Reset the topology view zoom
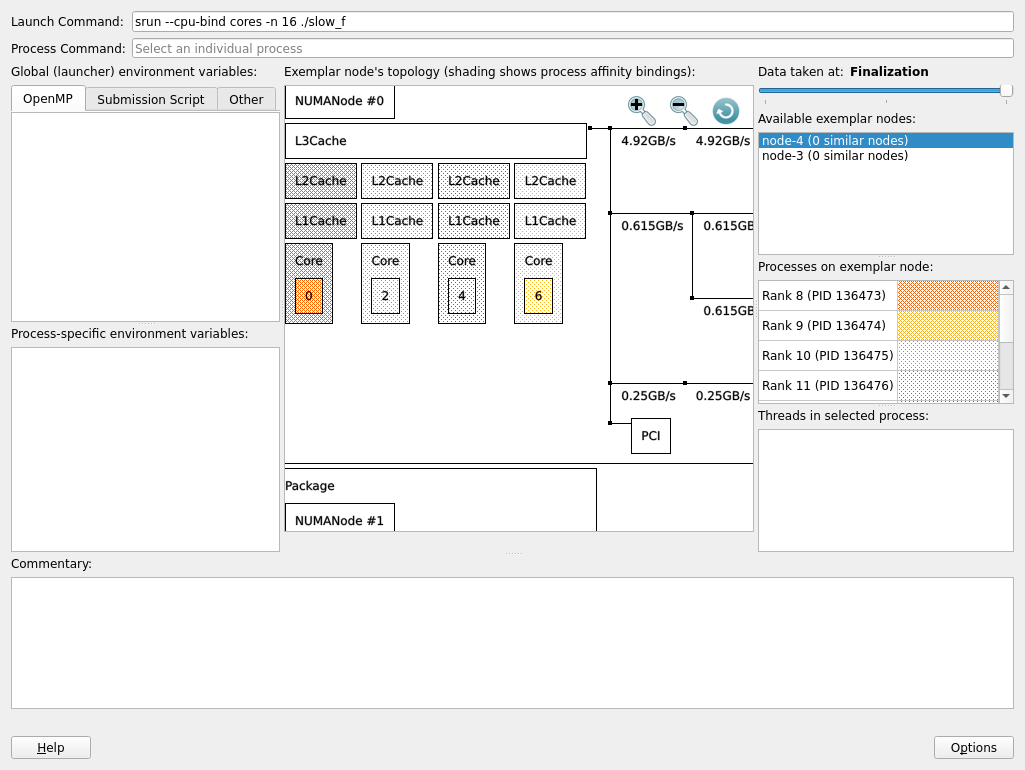 click(726, 110)
